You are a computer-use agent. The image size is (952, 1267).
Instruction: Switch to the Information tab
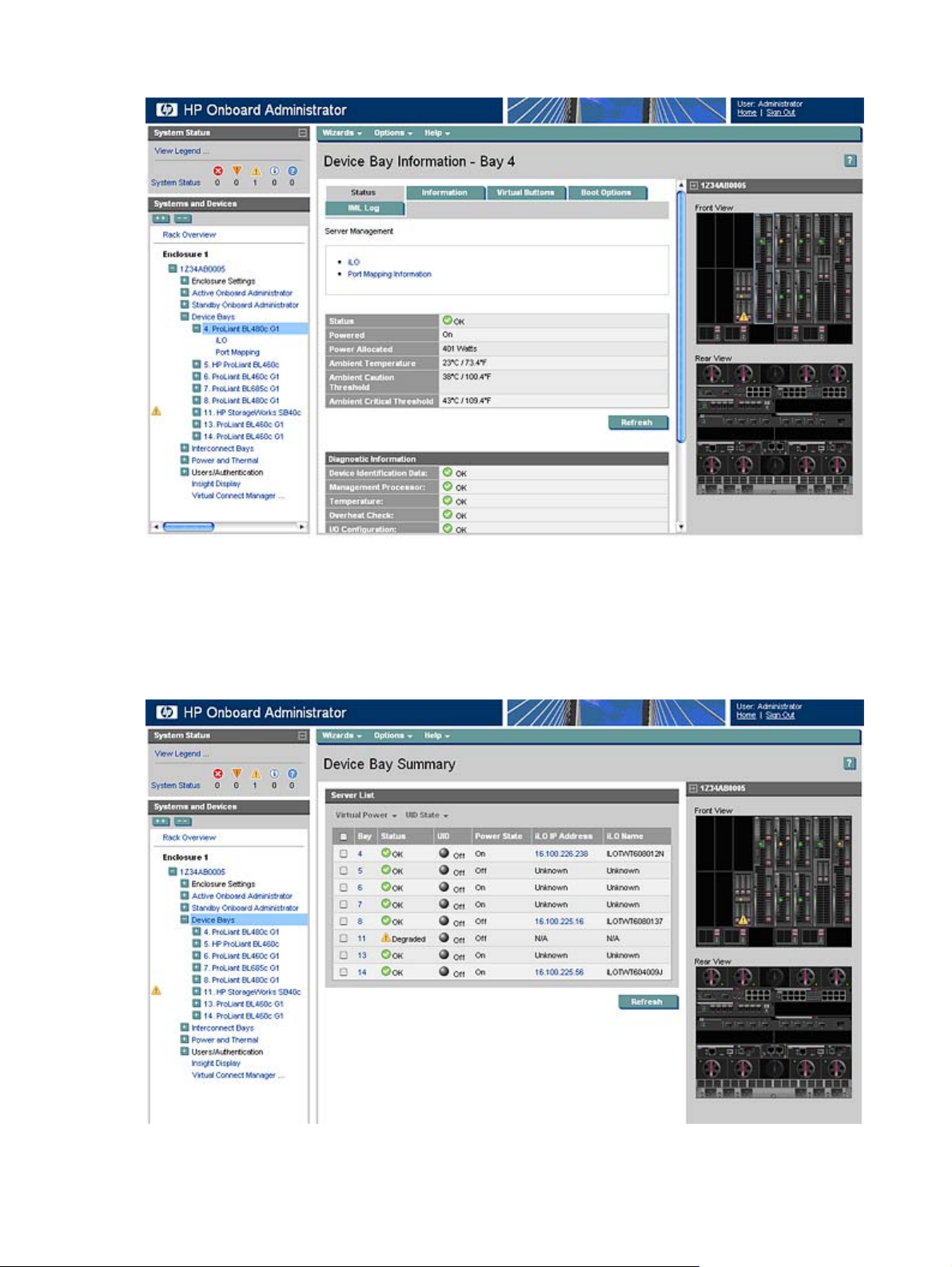(444, 193)
